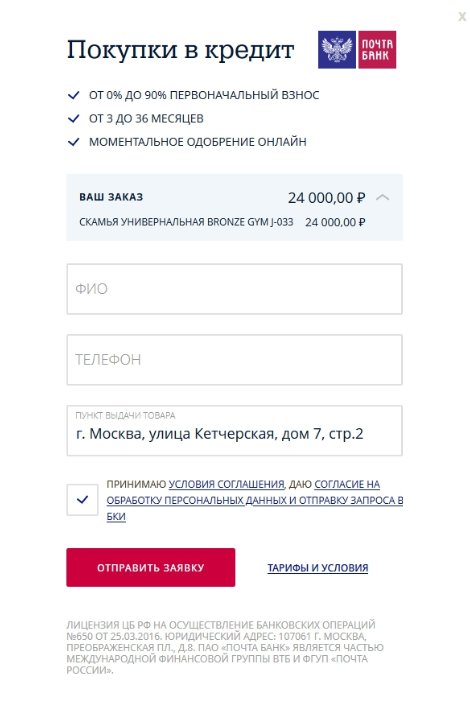Uncheck the agreement terms checkbox
Image resolution: width=470 pixels, height=705 pixels.
tap(82, 500)
